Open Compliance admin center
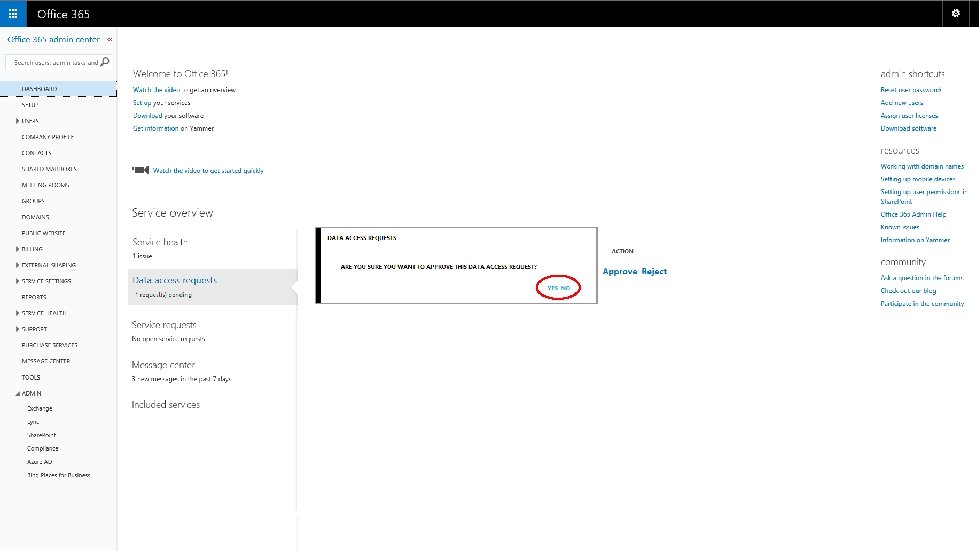The image size is (979, 551). [x=42, y=449]
